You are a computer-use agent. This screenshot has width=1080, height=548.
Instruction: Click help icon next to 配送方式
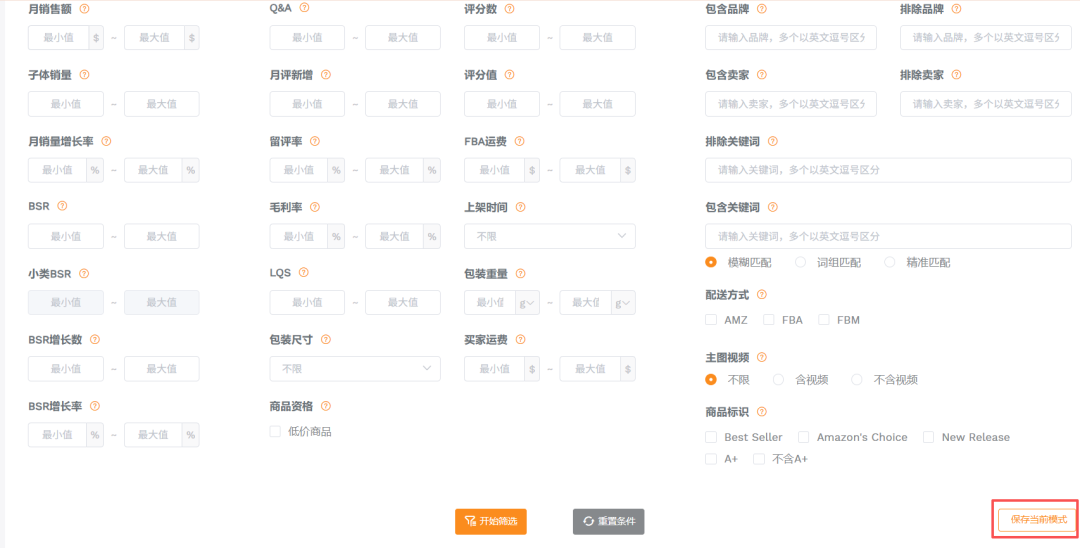pos(762,294)
